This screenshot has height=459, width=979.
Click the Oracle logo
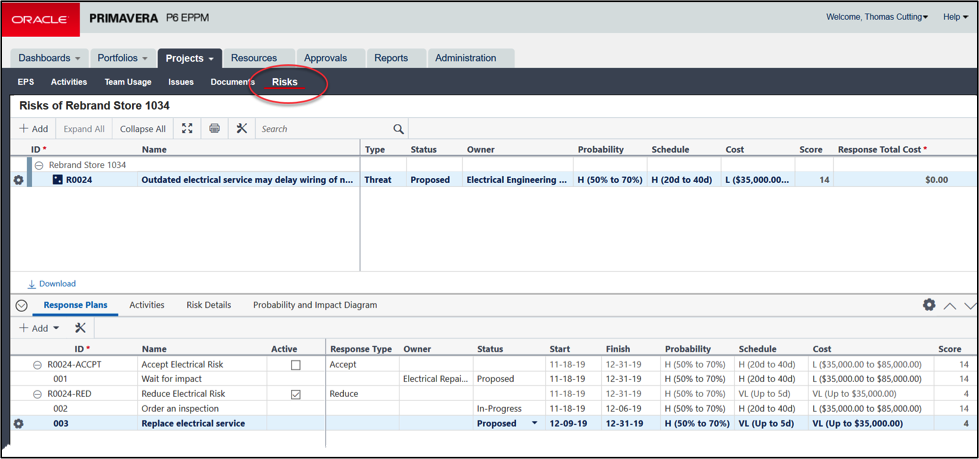tap(41, 19)
